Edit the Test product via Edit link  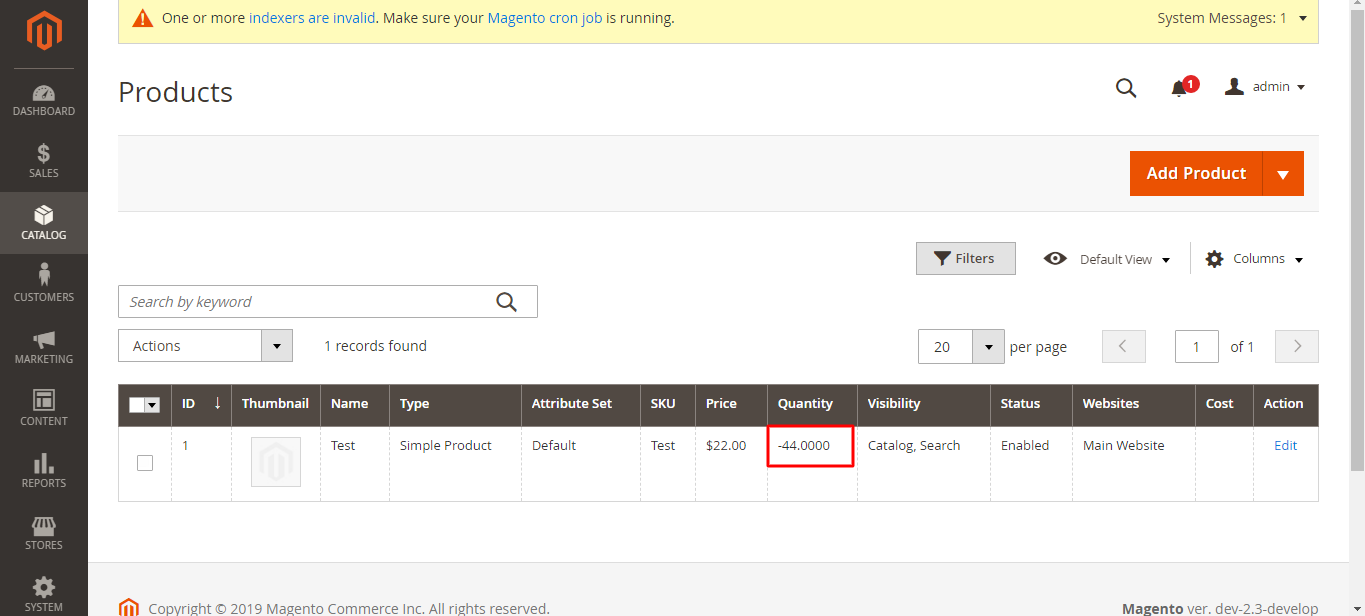point(1285,445)
